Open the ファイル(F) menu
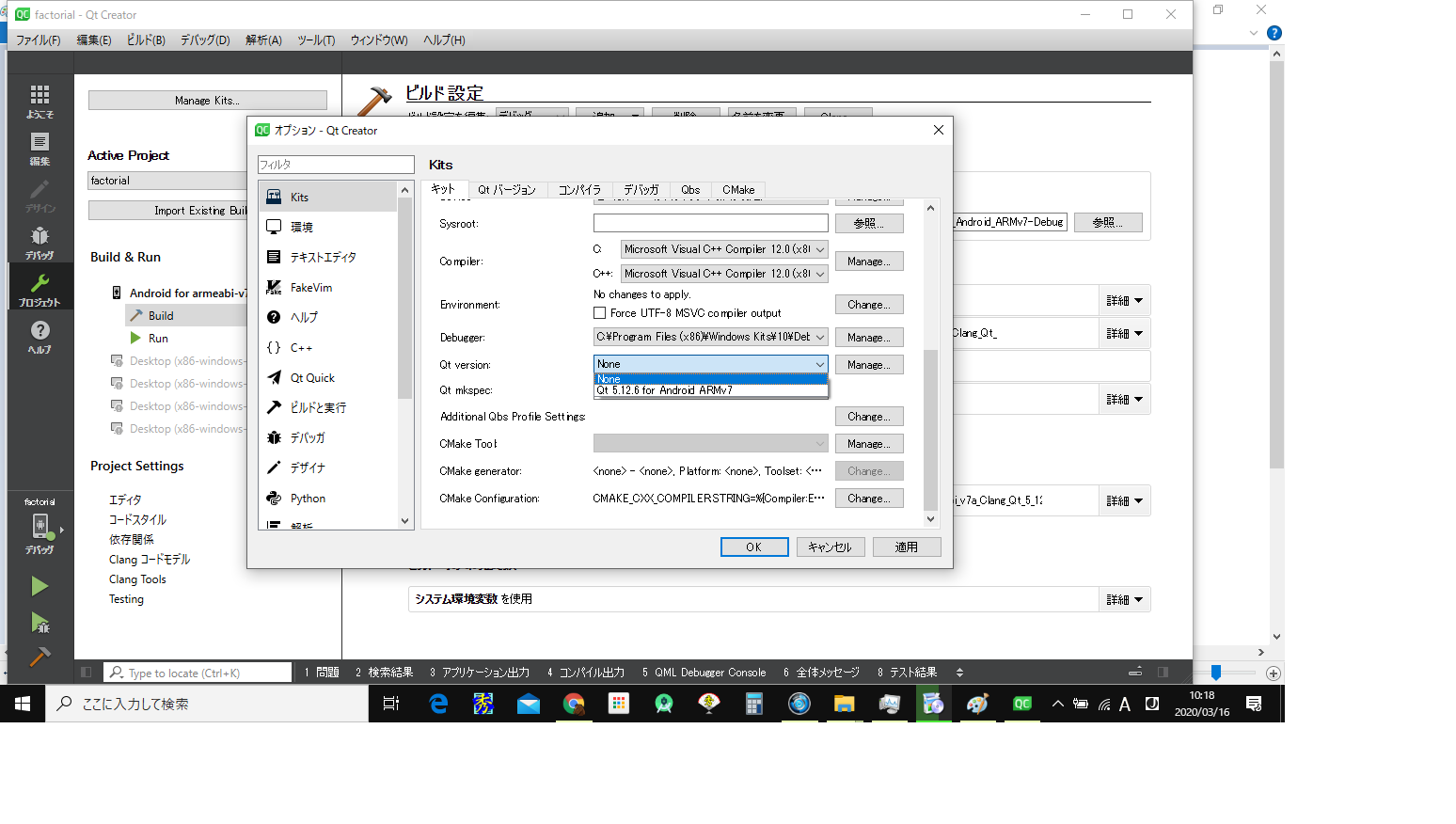The width and height of the screenshot is (1456, 824). [x=38, y=40]
